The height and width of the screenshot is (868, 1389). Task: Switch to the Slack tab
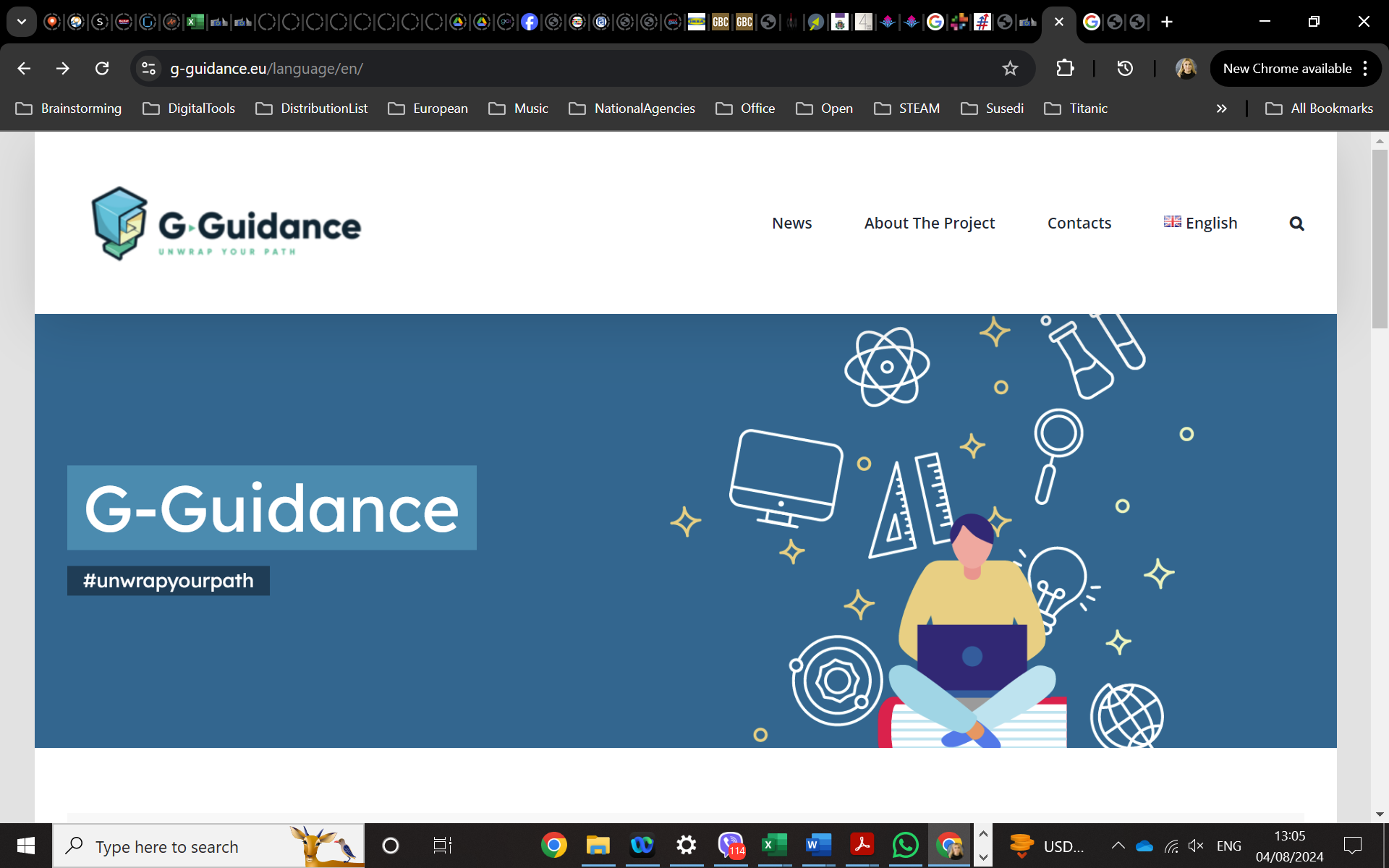tap(959, 22)
